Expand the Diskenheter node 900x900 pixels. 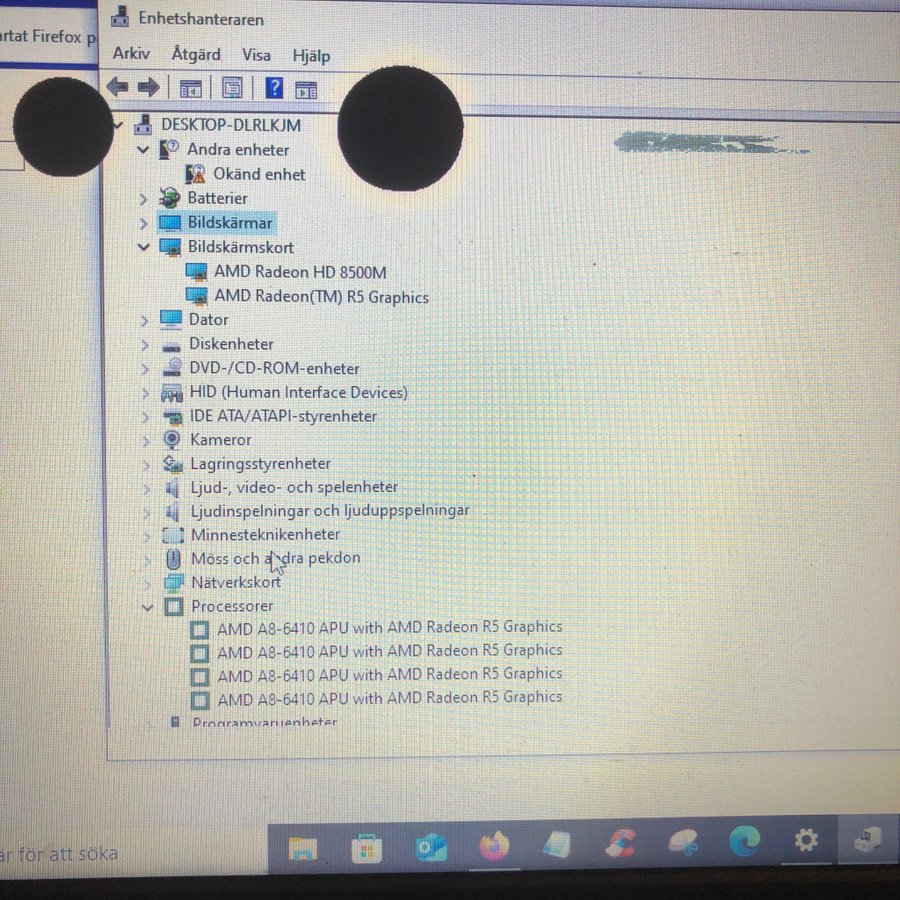pos(145,345)
